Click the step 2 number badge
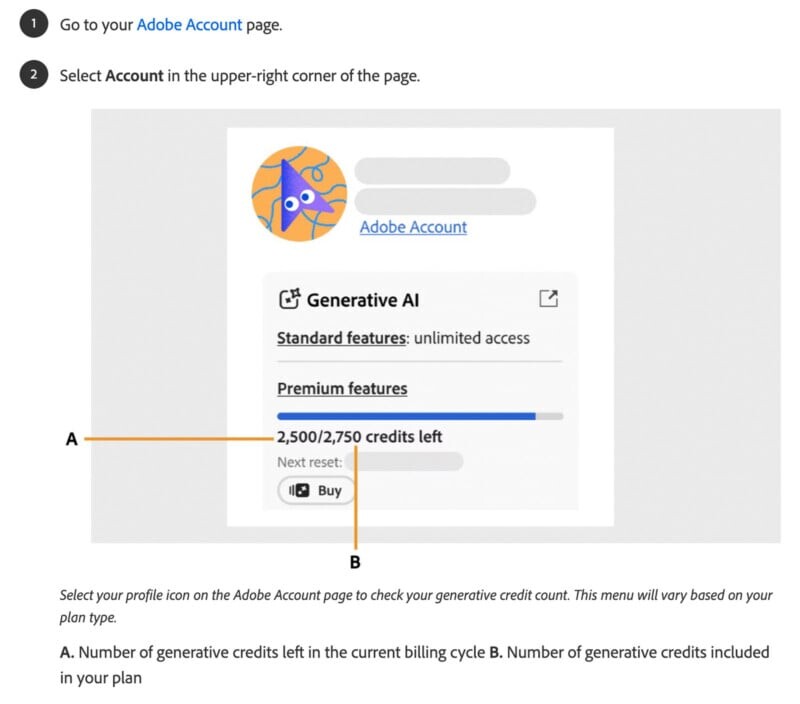Image resolution: width=800 pixels, height=704 pixels. click(33, 76)
